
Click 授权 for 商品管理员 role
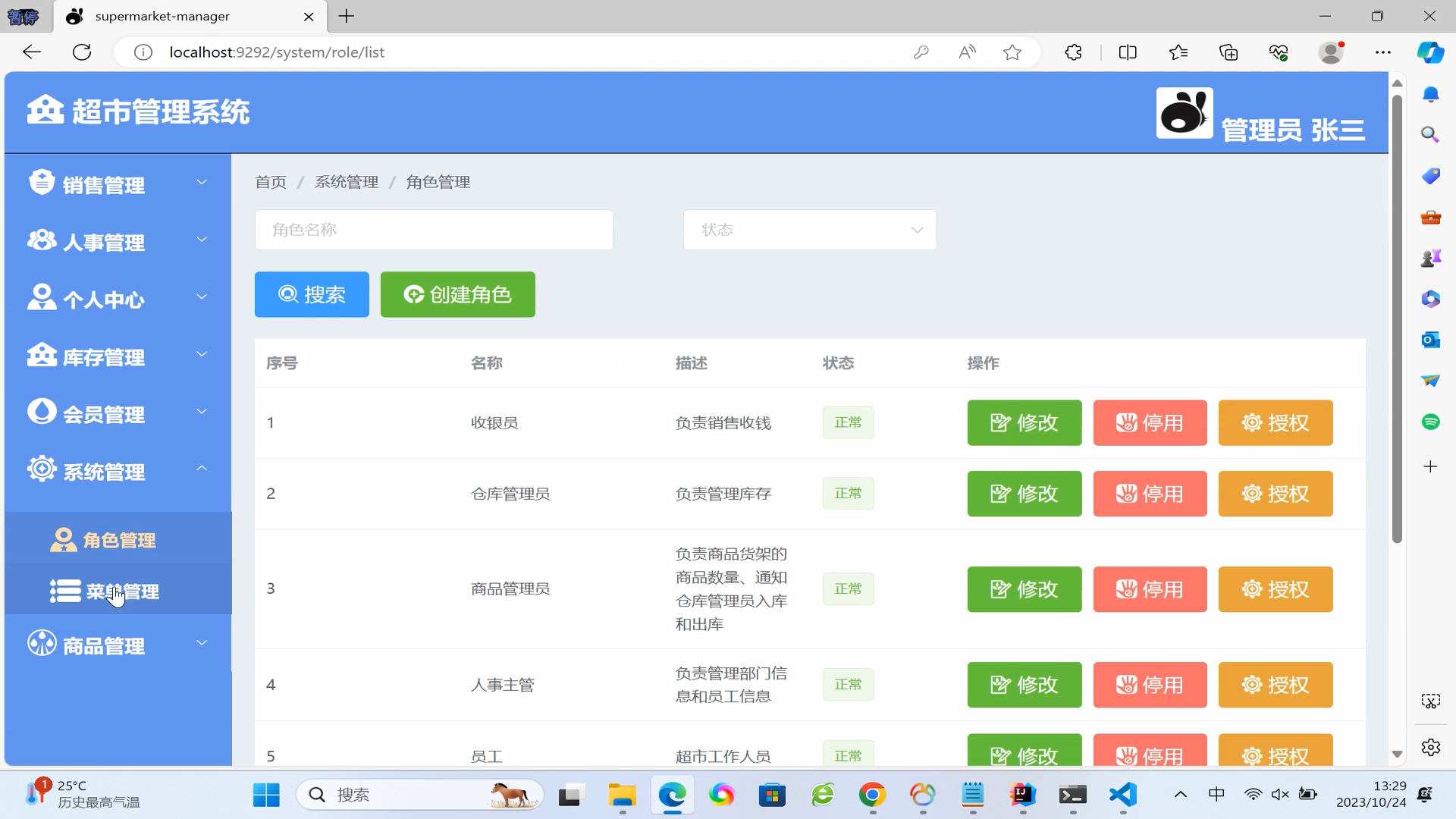[1275, 589]
